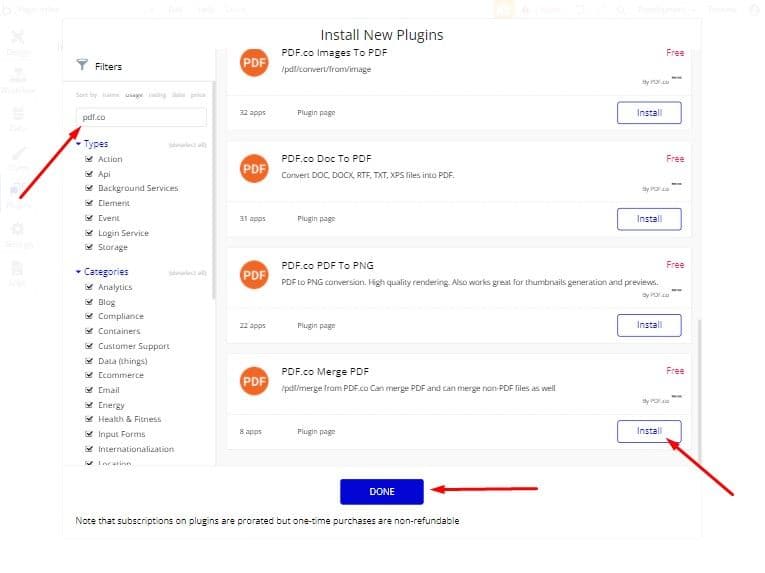Click the PDF.co Images To PDF plugin icon

click(x=254, y=62)
